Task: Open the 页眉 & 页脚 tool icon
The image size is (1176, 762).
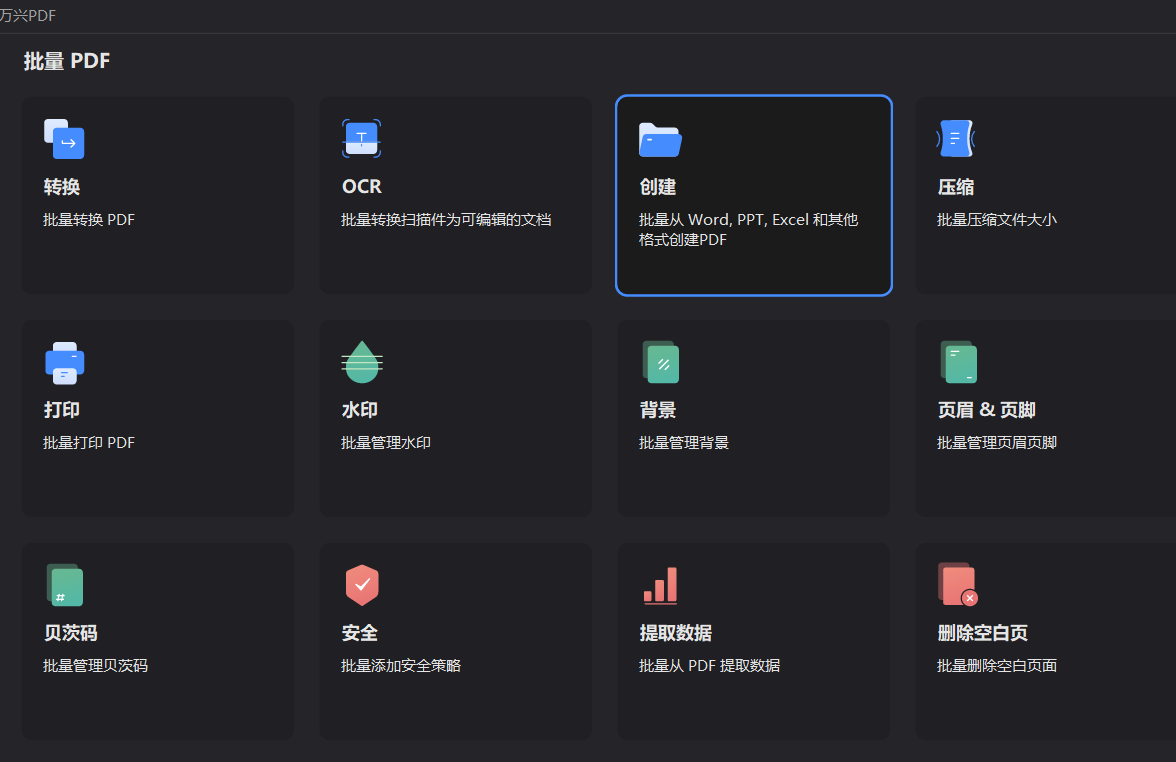Action: 959,362
